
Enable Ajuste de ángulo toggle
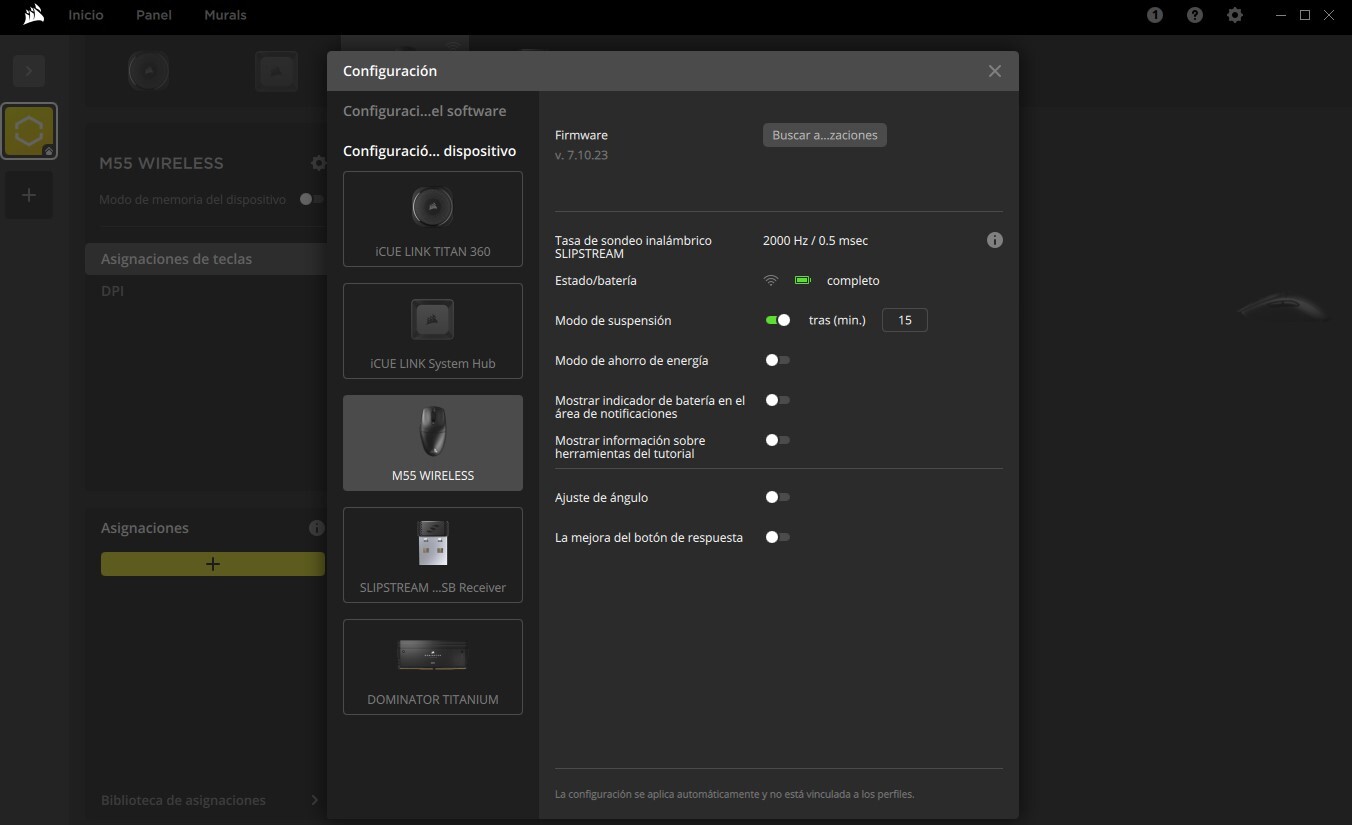[778, 497]
